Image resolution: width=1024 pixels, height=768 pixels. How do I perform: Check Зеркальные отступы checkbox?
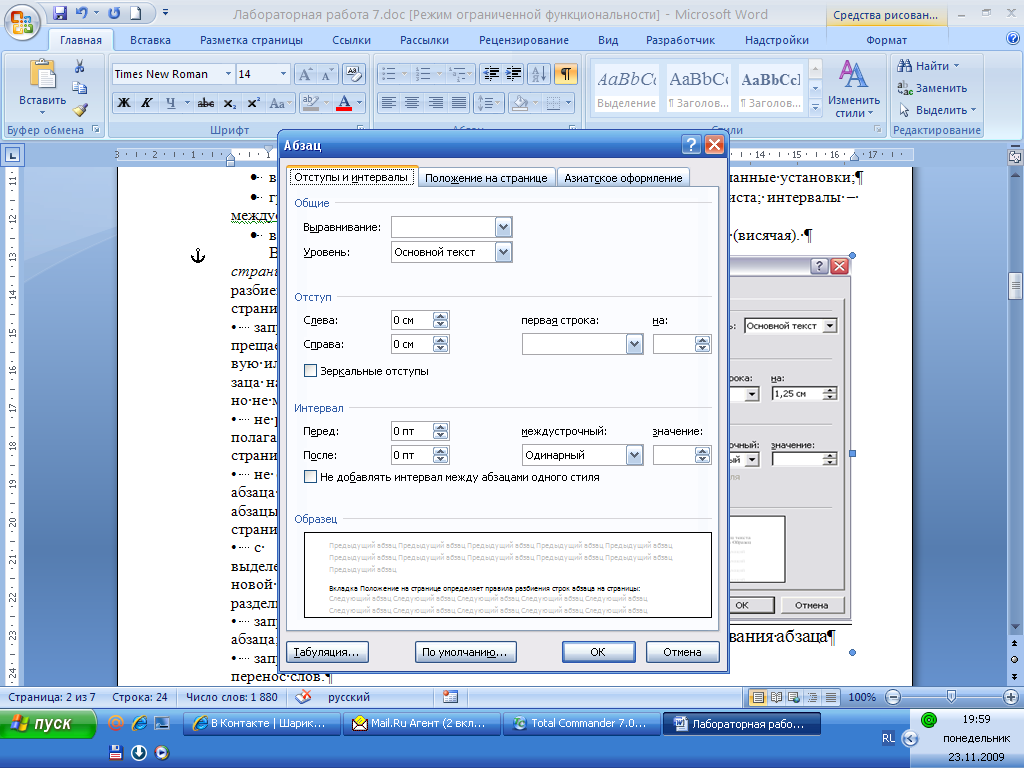(311, 371)
